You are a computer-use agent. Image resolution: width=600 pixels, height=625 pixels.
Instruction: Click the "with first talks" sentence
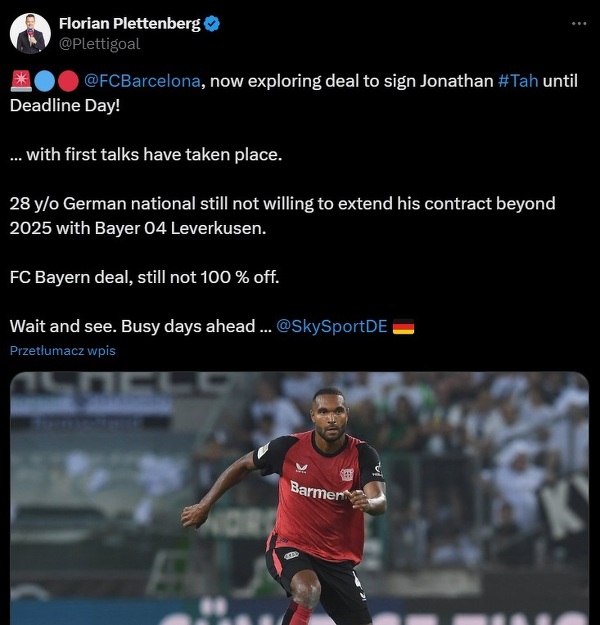pos(146,155)
